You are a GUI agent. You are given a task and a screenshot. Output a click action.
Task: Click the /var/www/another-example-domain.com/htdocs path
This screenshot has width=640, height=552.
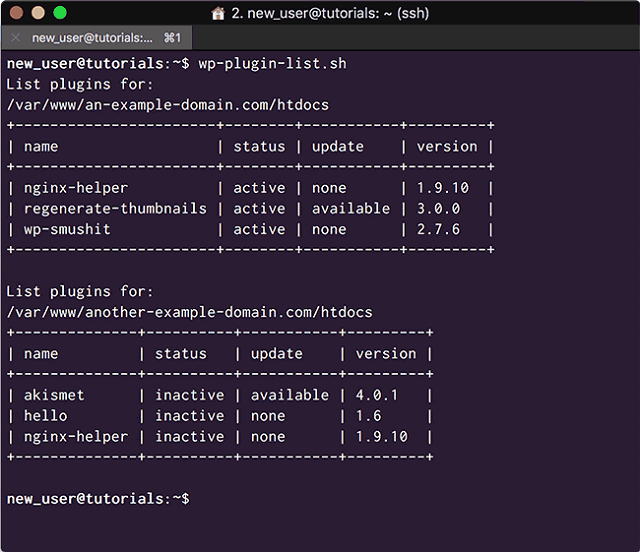click(189, 312)
